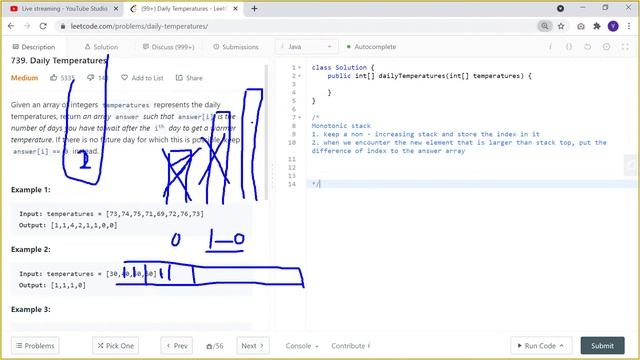The width and height of the screenshot is (640, 360).
Task: Collapse the code fold arrow at line 1
Action: coord(300,67)
